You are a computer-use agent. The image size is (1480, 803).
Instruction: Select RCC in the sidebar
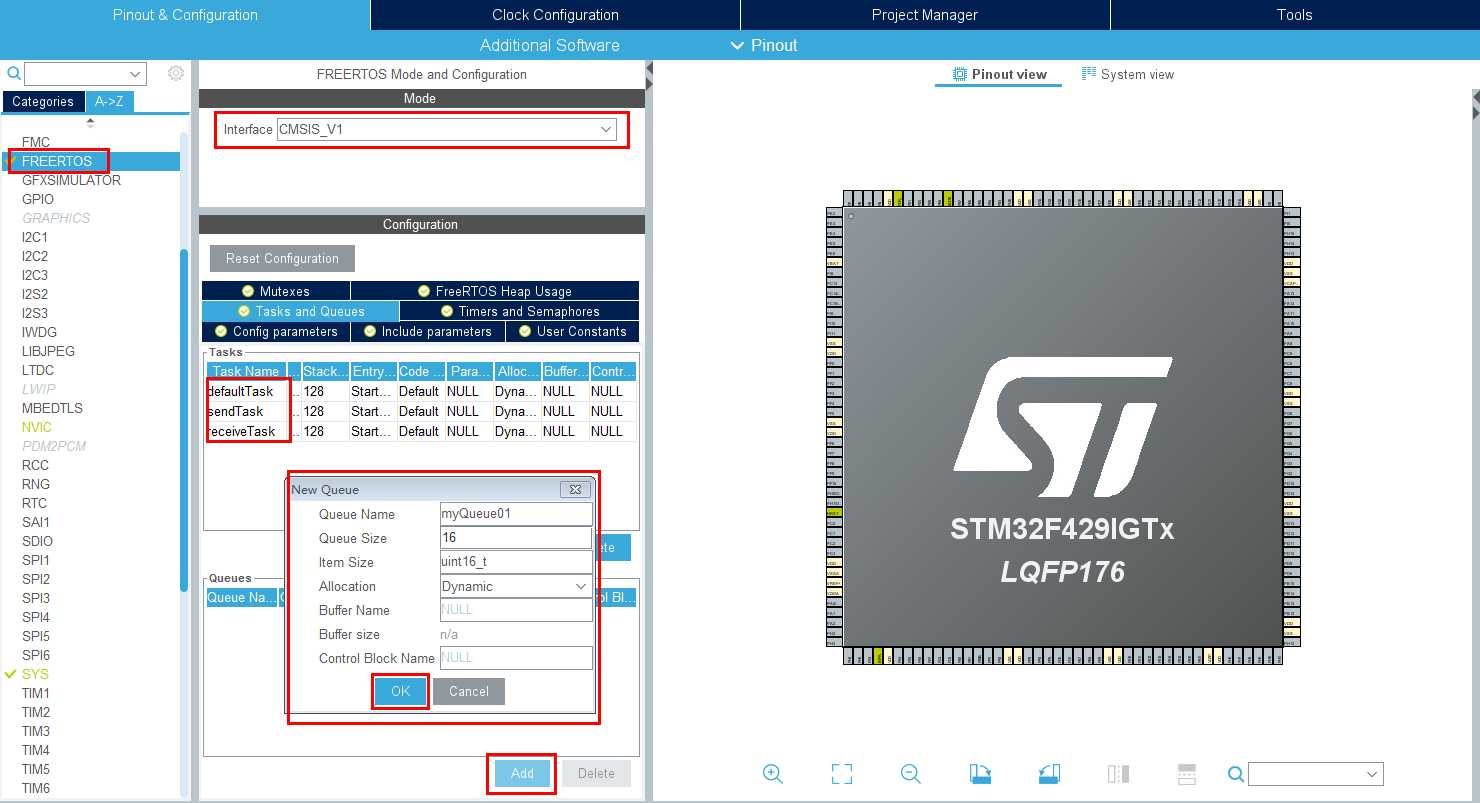coord(35,465)
